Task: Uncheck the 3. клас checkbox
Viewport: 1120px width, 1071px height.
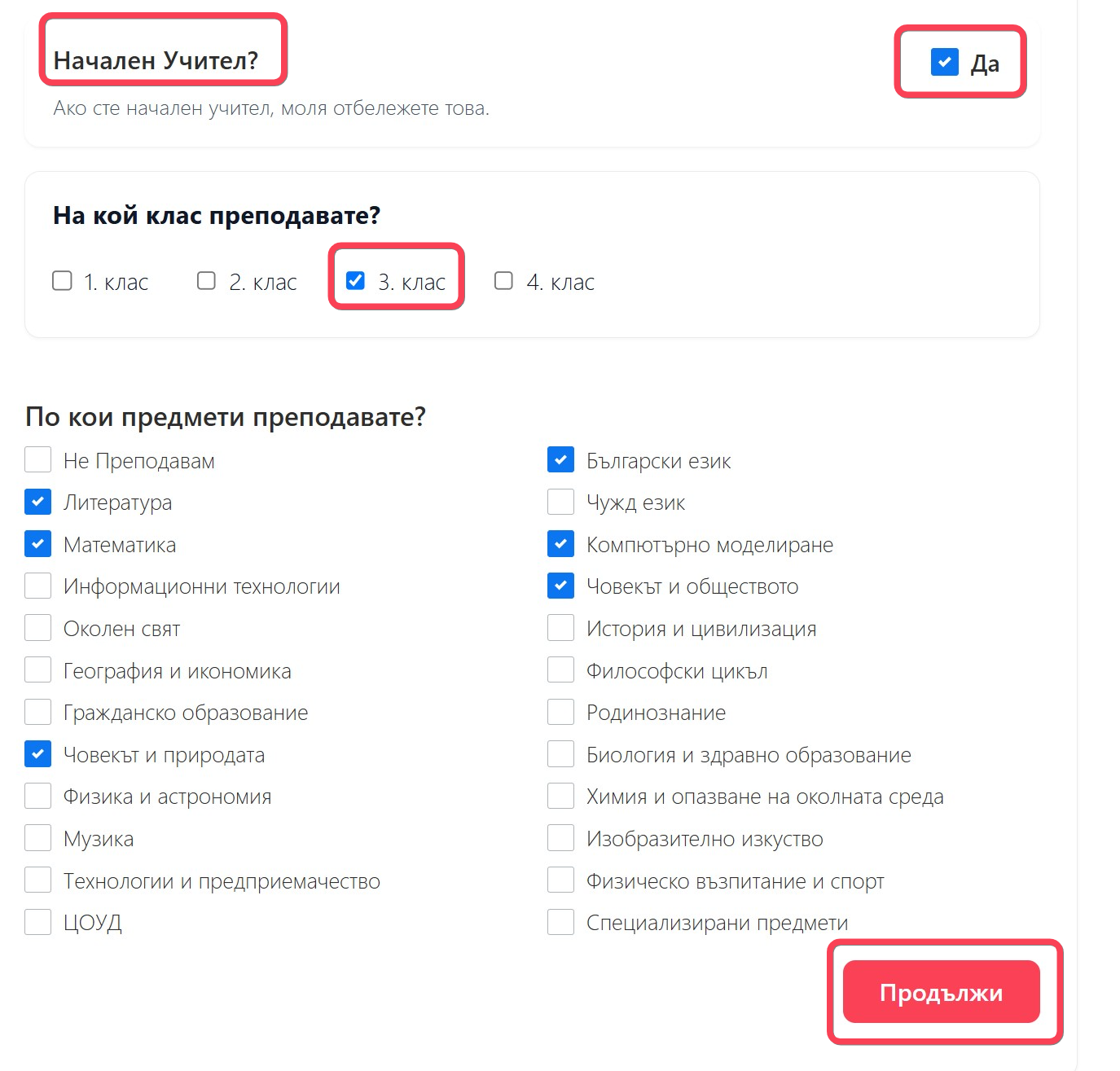Action: (x=355, y=281)
